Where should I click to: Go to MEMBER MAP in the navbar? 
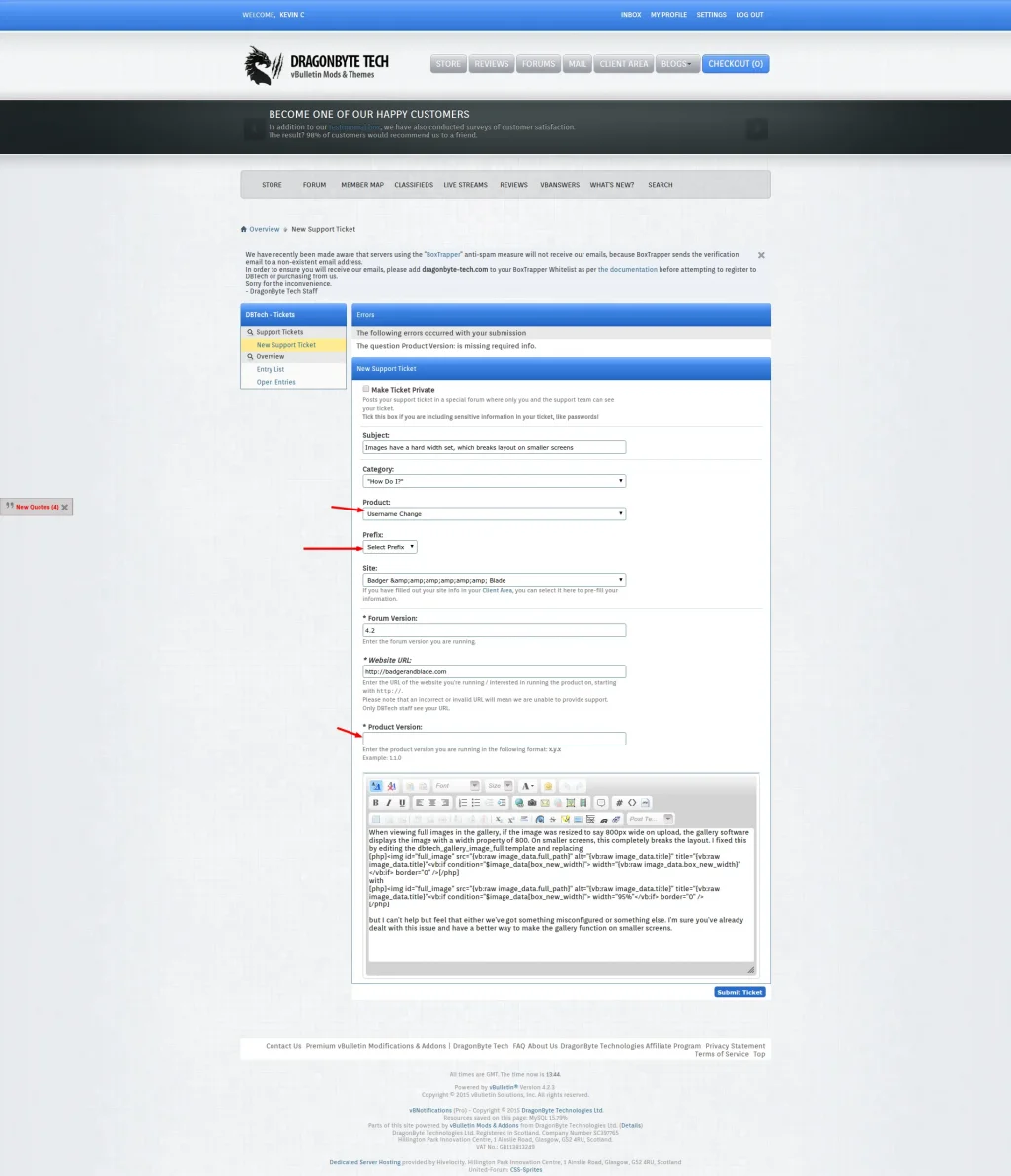(362, 185)
